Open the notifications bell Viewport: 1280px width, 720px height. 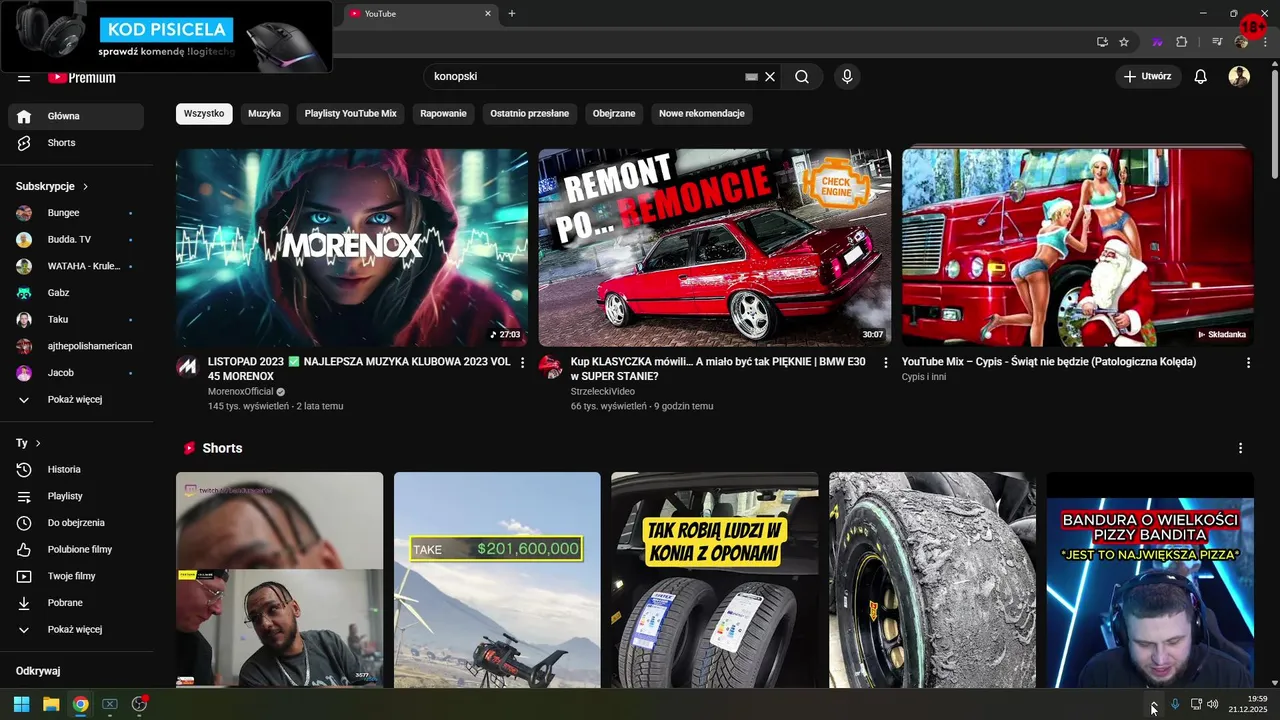click(1201, 76)
